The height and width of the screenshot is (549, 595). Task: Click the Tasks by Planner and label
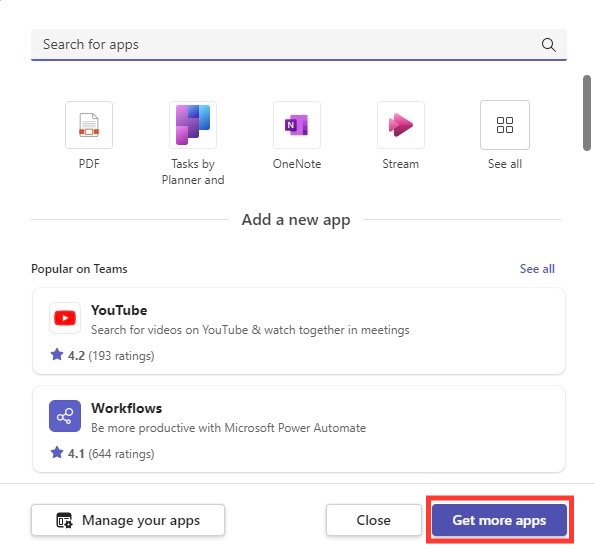193,172
